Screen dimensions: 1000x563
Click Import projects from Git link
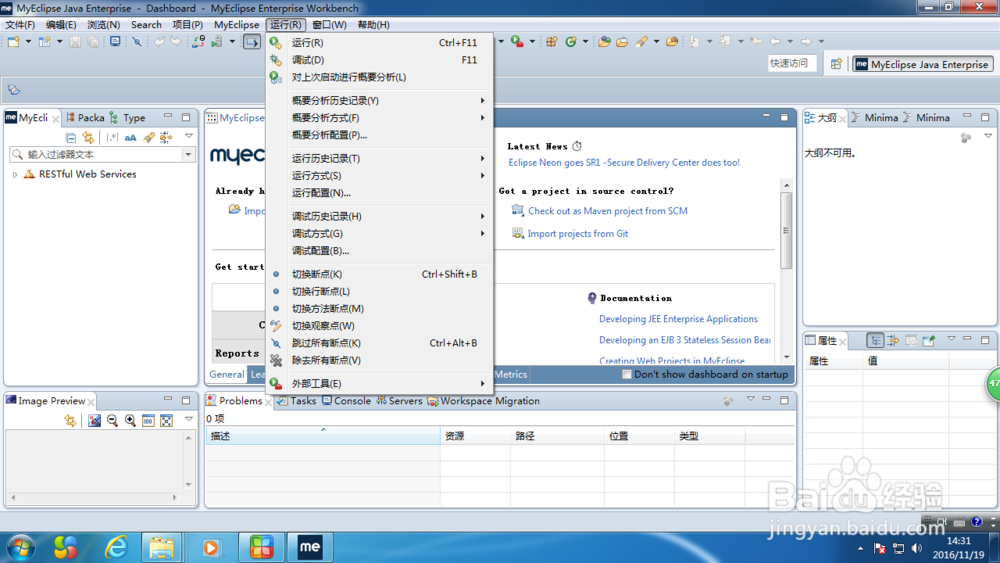[x=577, y=234]
